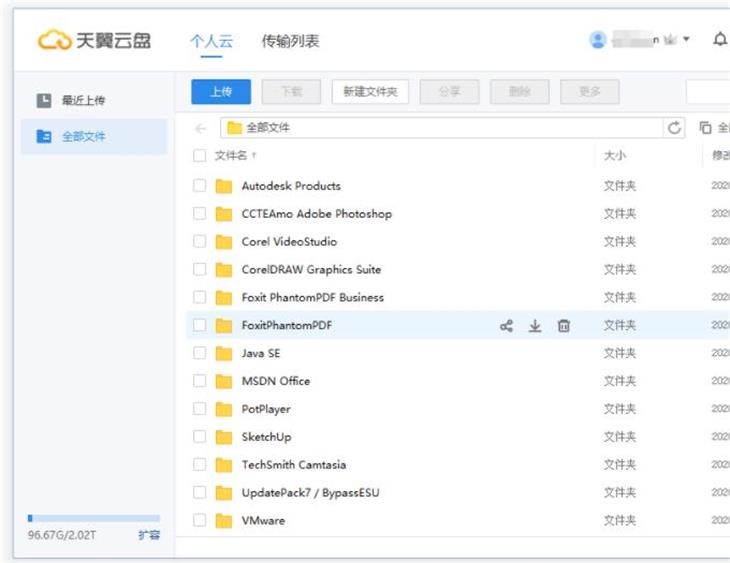This screenshot has width=730, height=563.
Task: Check the UpdatePack7 / BypassESU checkbox
Action: 199,493
